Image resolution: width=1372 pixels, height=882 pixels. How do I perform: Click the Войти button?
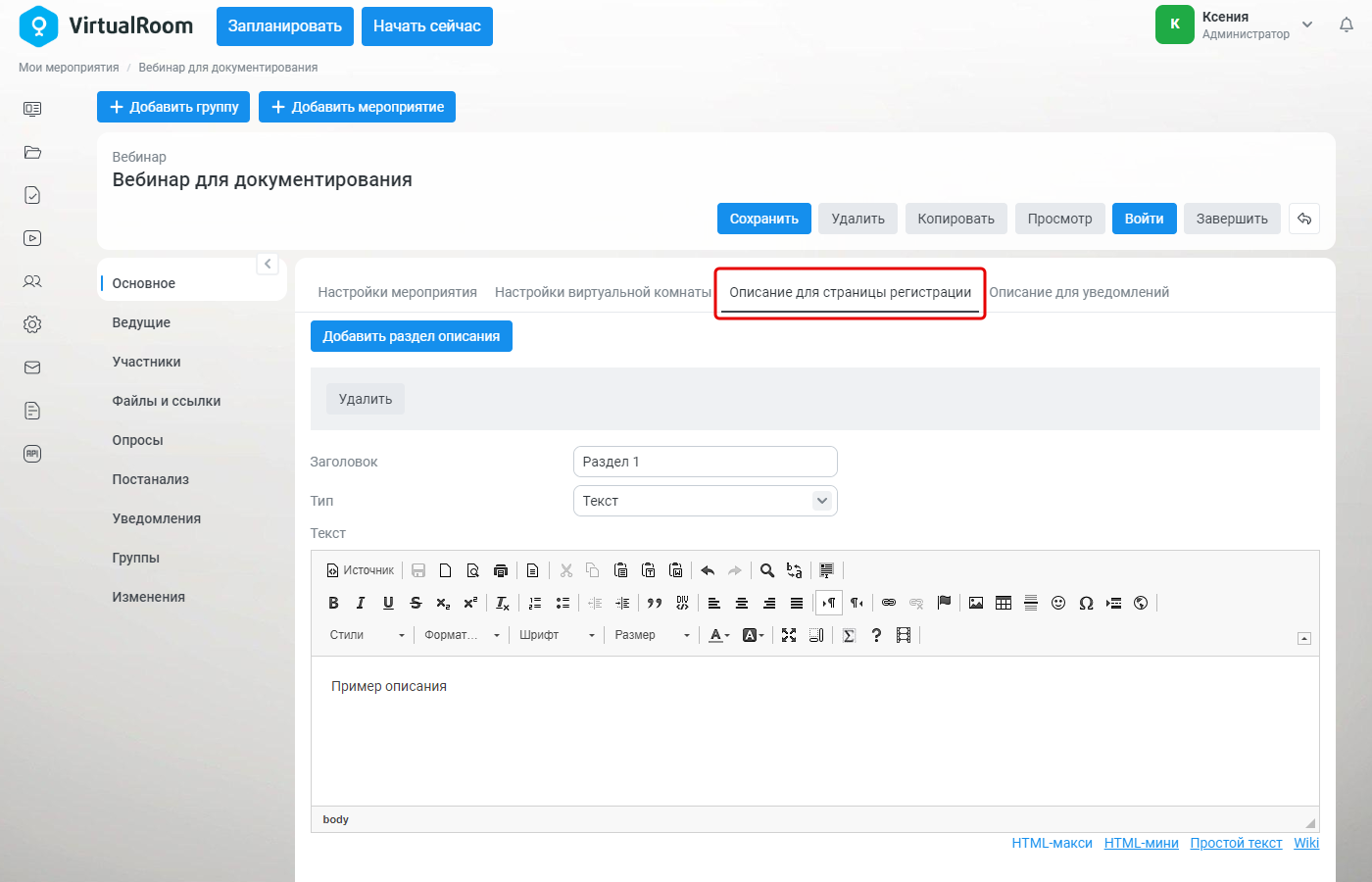click(x=1144, y=219)
